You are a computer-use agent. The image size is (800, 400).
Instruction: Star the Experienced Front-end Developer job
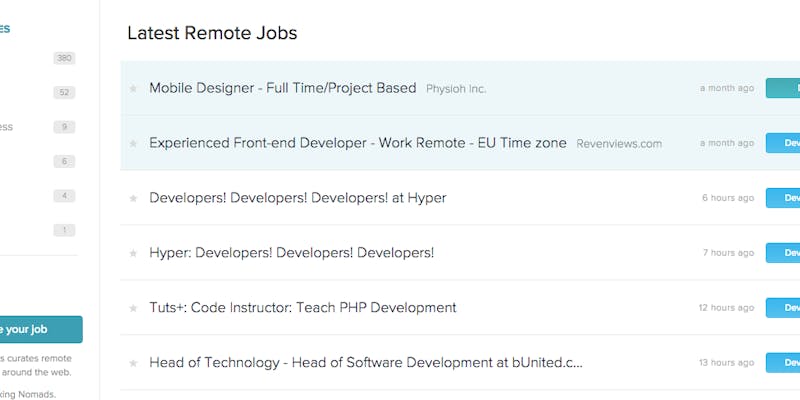[133, 144]
